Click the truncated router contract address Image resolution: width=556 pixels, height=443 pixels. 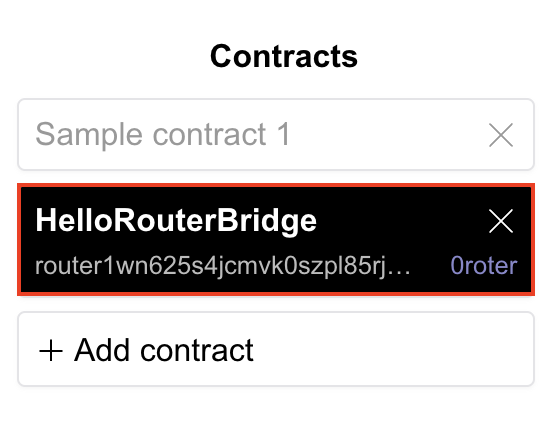click(223, 267)
